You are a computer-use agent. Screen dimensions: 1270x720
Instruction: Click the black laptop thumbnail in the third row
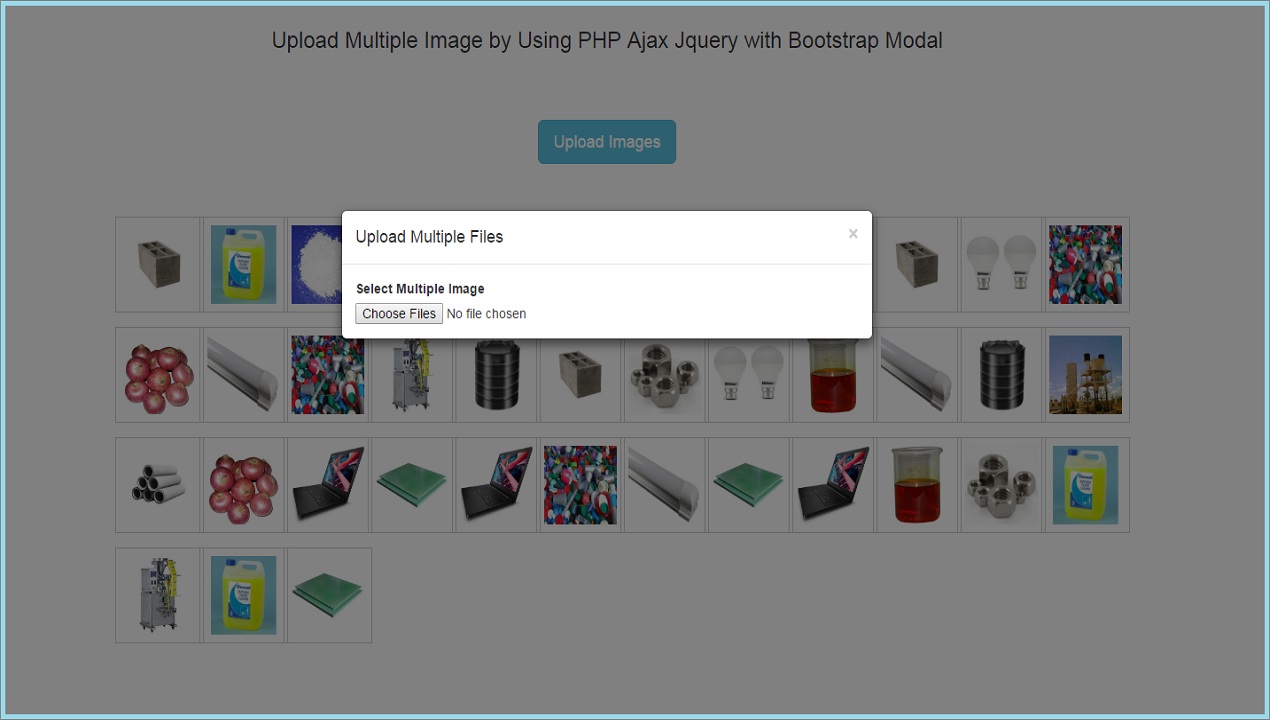[327, 484]
